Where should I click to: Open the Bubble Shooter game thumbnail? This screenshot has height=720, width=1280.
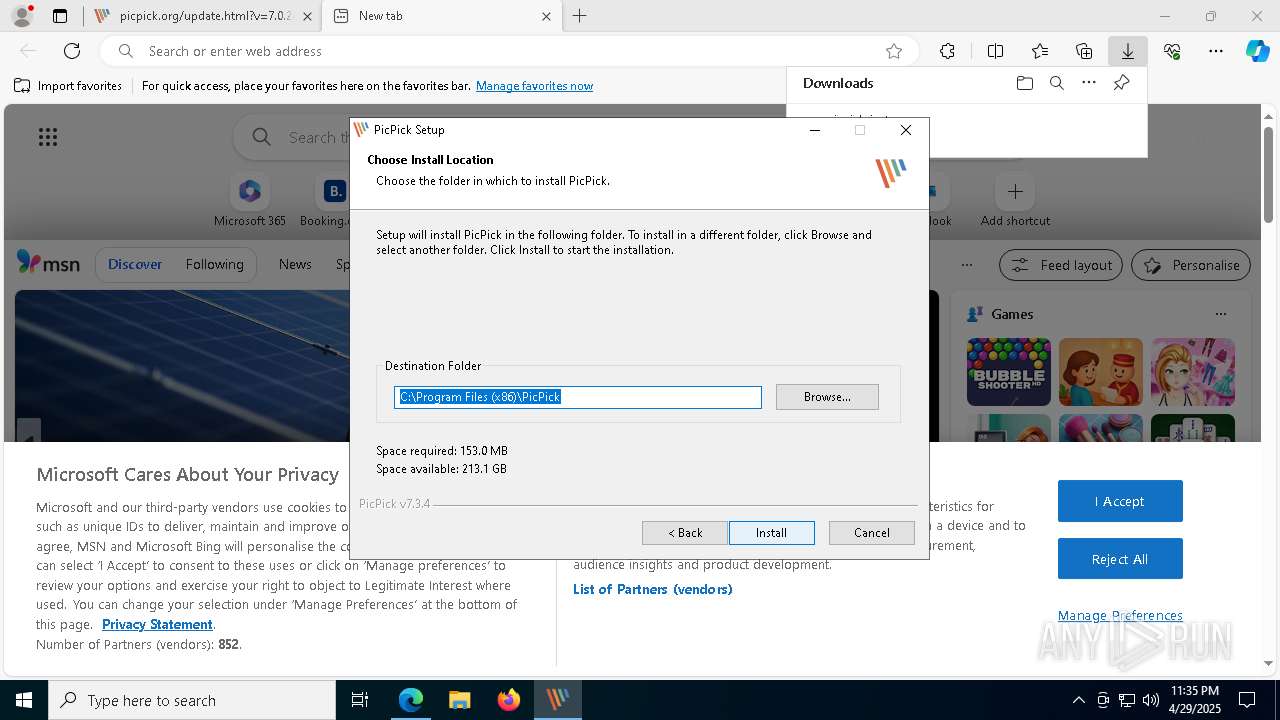1008,372
